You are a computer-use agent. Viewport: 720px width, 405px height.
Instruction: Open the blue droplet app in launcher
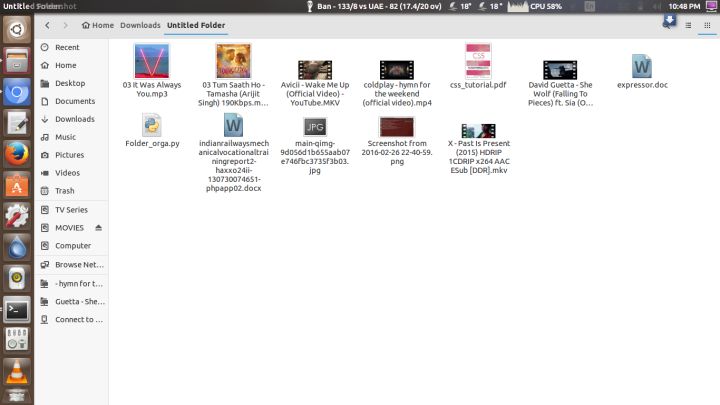(17, 248)
